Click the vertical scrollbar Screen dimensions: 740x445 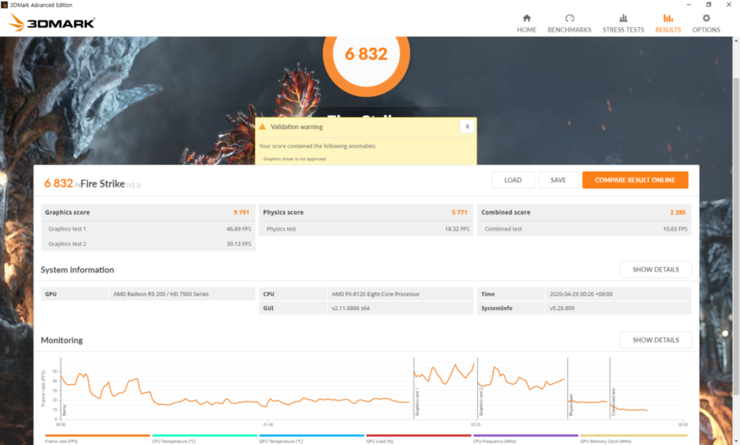point(736,236)
